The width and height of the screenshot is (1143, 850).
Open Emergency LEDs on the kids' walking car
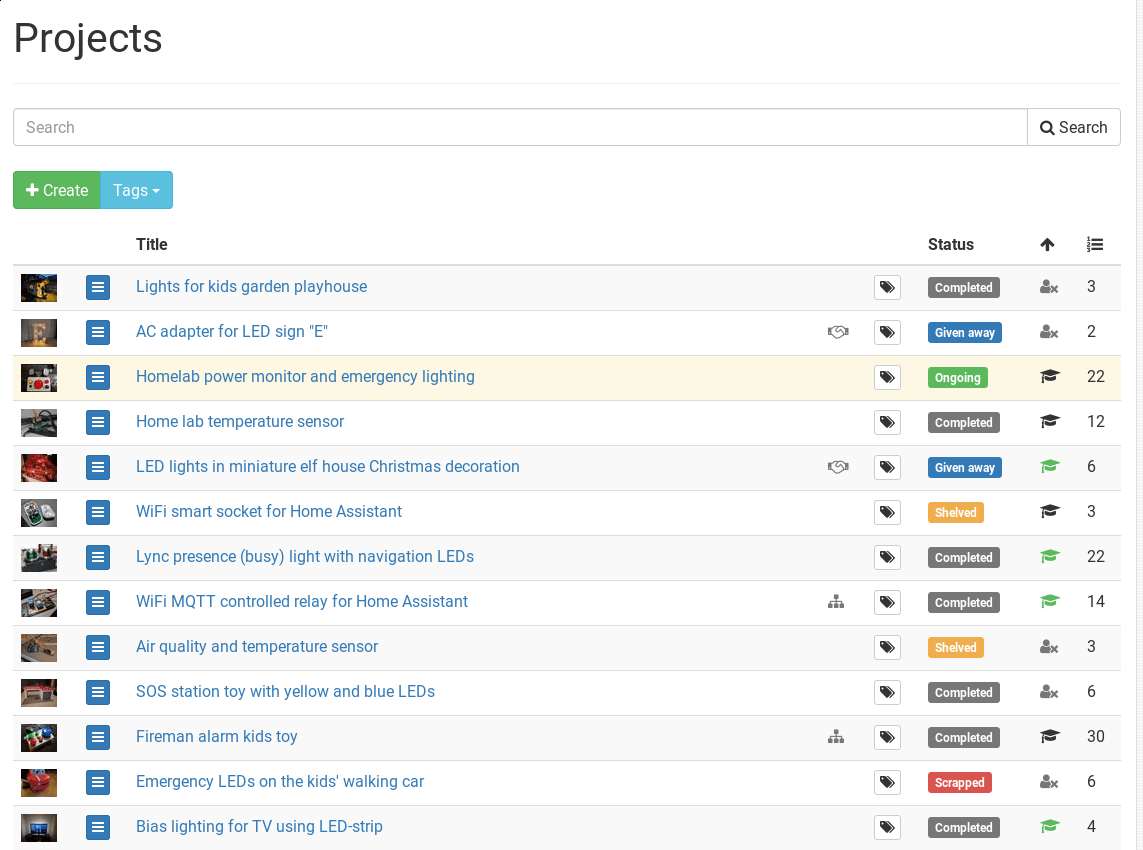click(x=280, y=782)
